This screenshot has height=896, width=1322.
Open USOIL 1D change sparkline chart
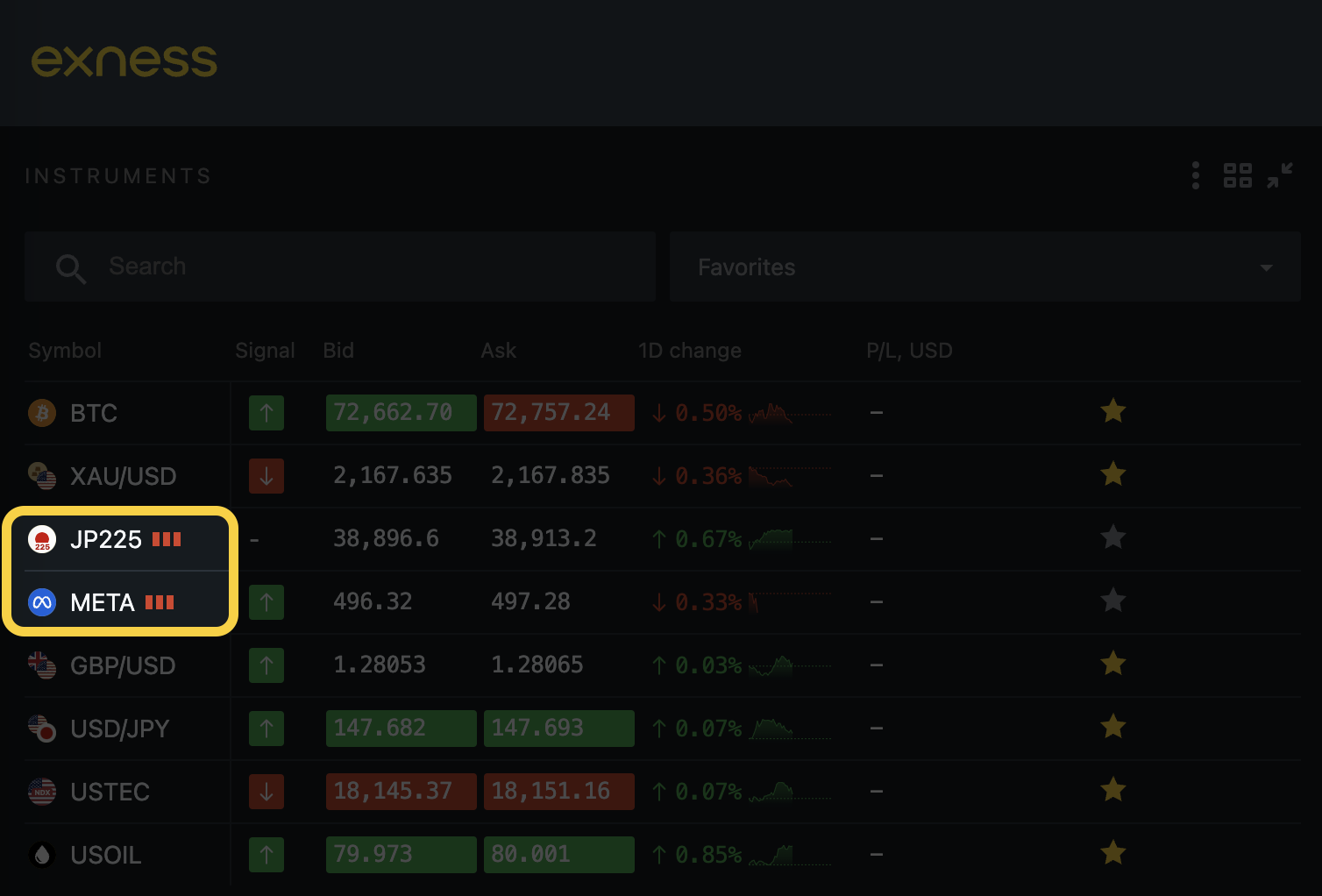[x=789, y=854]
